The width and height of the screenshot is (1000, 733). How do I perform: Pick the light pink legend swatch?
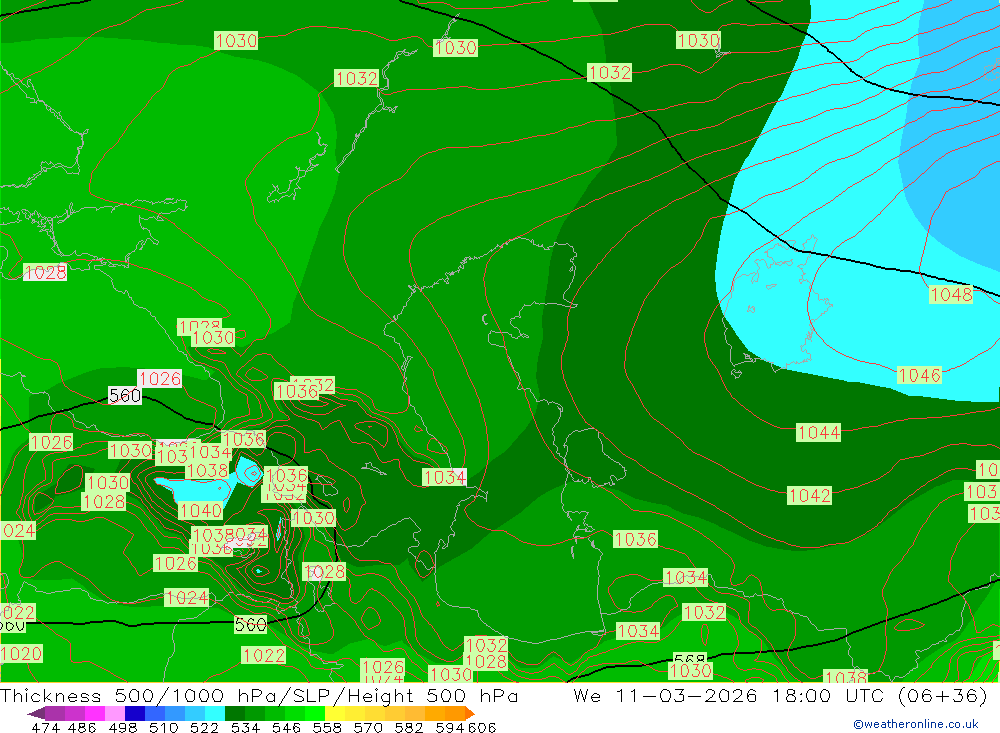[x=115, y=713]
